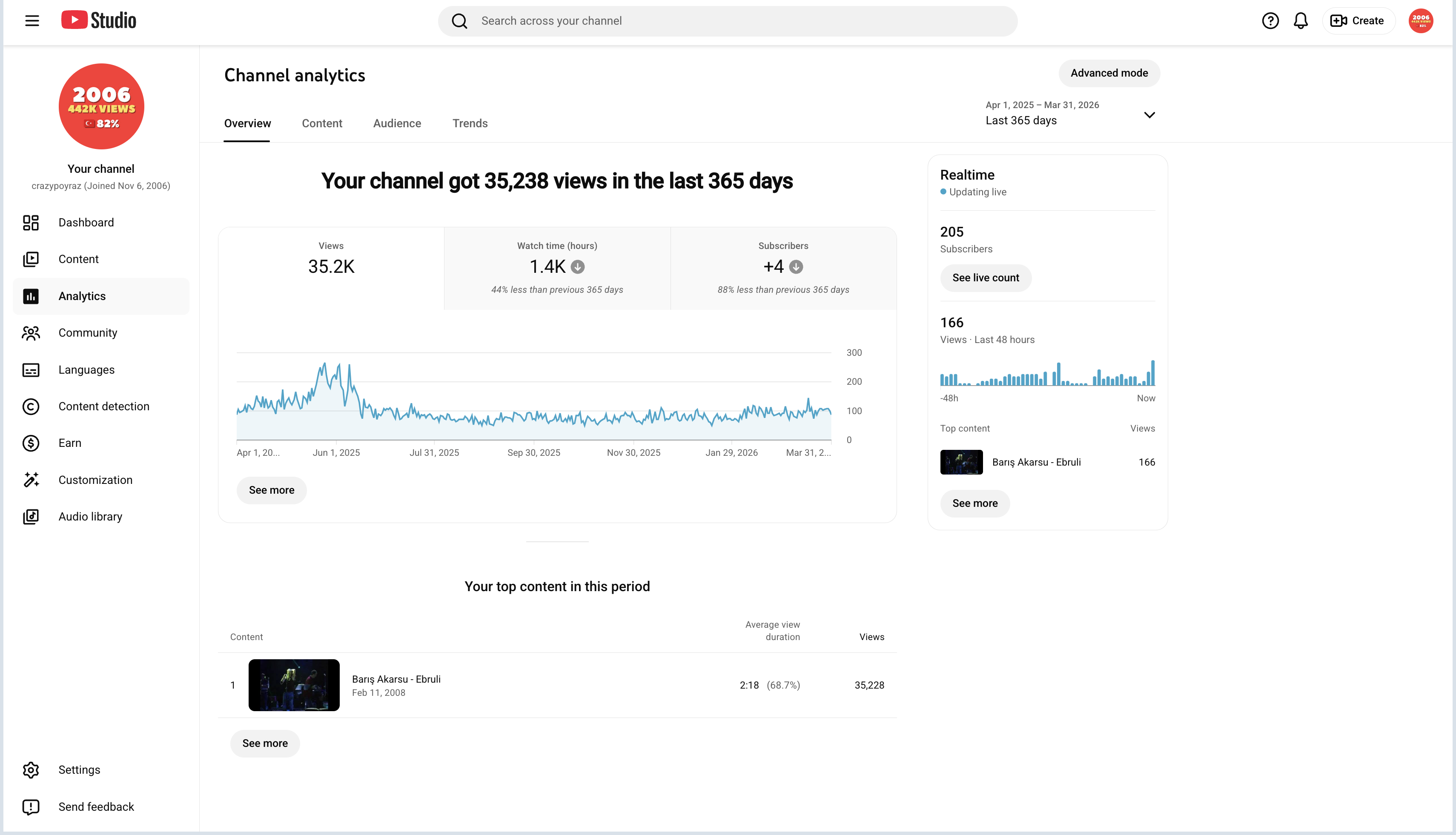The image size is (1456, 835).
Task: Click the help question mark icon
Action: pyautogui.click(x=1270, y=21)
